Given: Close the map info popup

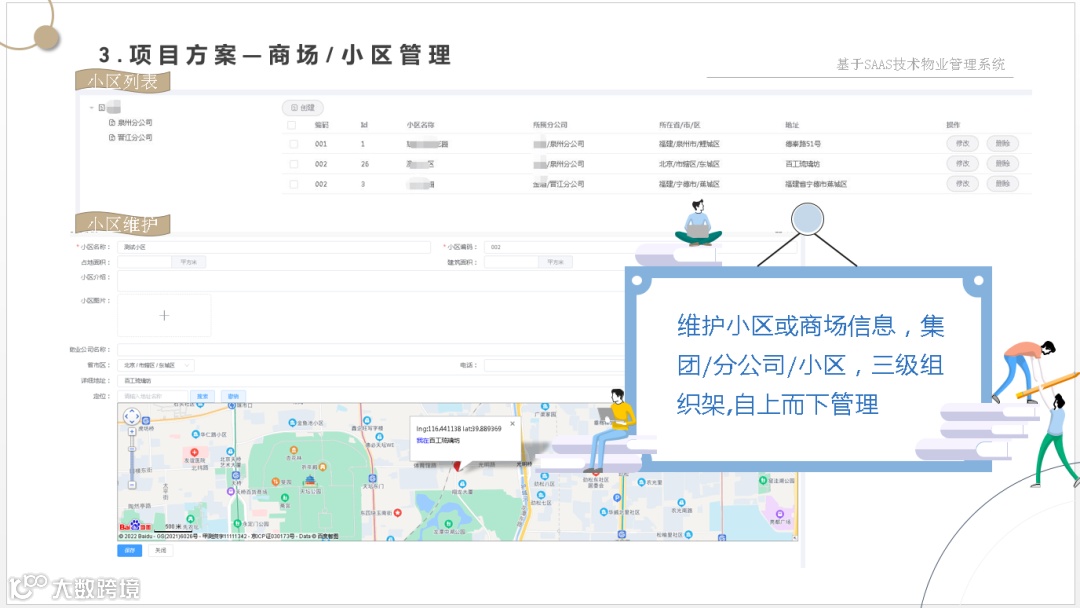Looking at the screenshot, I should pyautogui.click(x=512, y=424).
